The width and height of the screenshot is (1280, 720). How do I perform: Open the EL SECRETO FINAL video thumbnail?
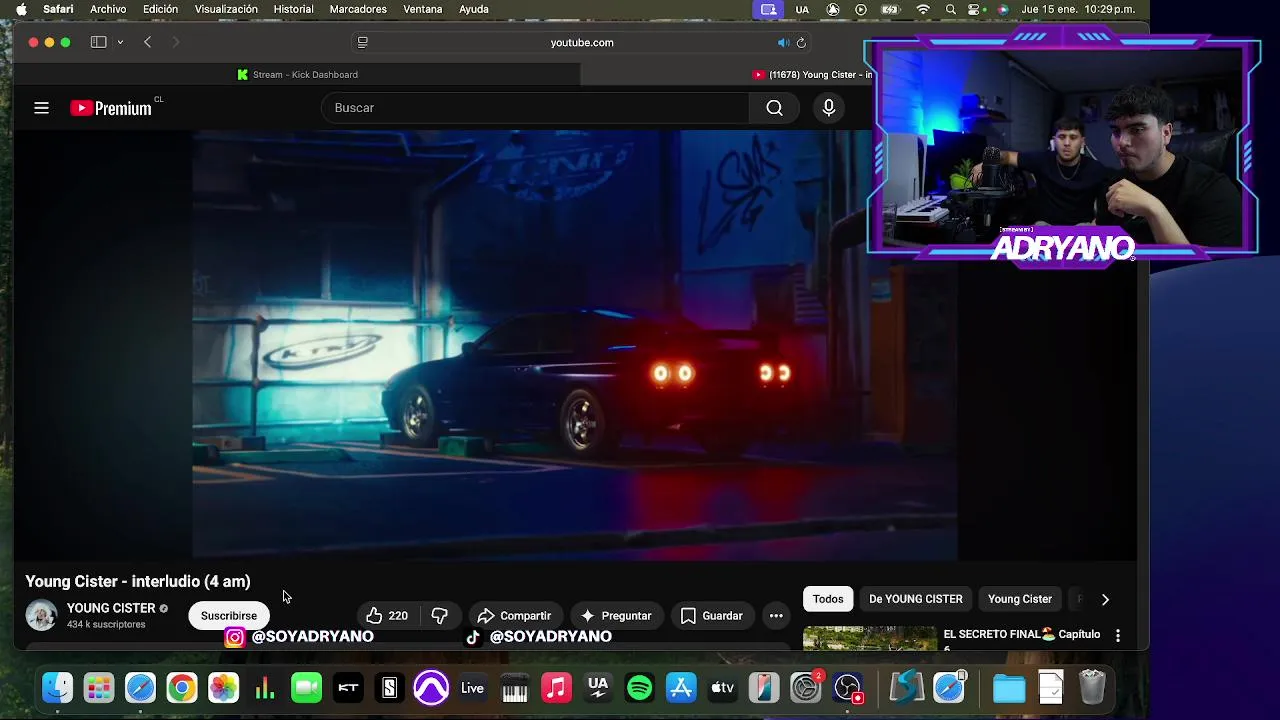870,638
